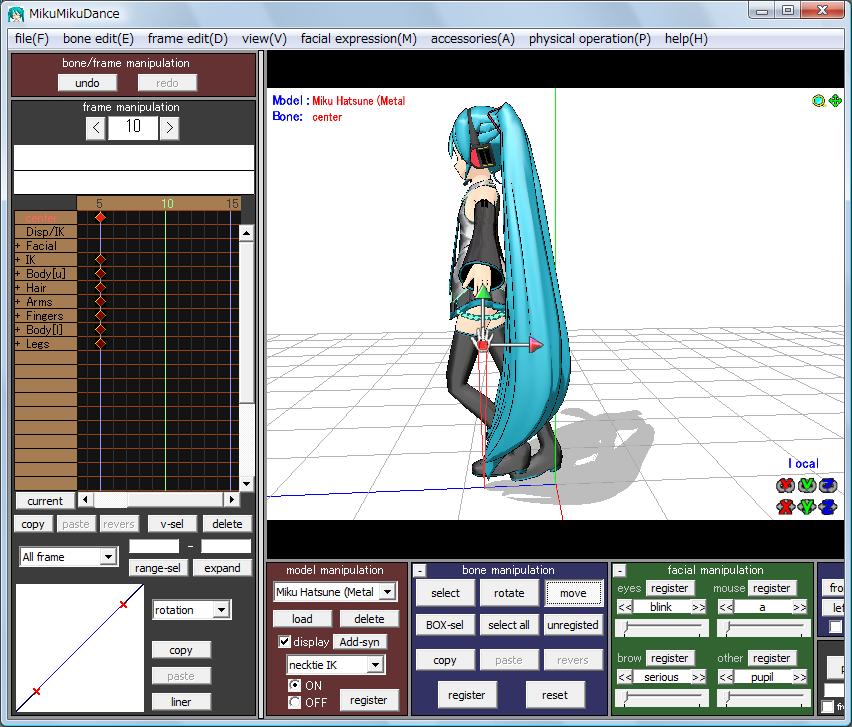Select previous brow expression before serious
The height and width of the screenshot is (727, 852).
624,677
